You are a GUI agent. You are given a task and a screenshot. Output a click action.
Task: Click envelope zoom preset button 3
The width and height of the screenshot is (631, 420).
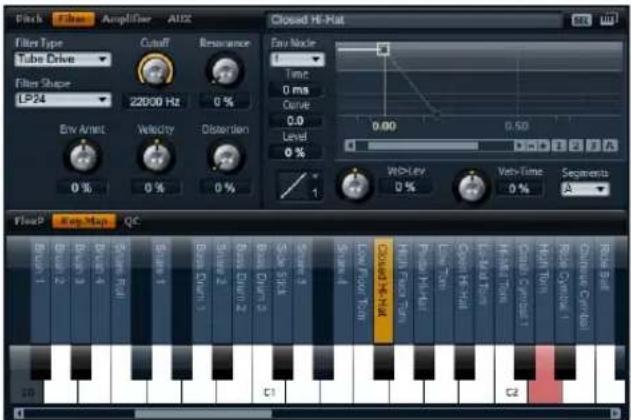[x=593, y=145]
